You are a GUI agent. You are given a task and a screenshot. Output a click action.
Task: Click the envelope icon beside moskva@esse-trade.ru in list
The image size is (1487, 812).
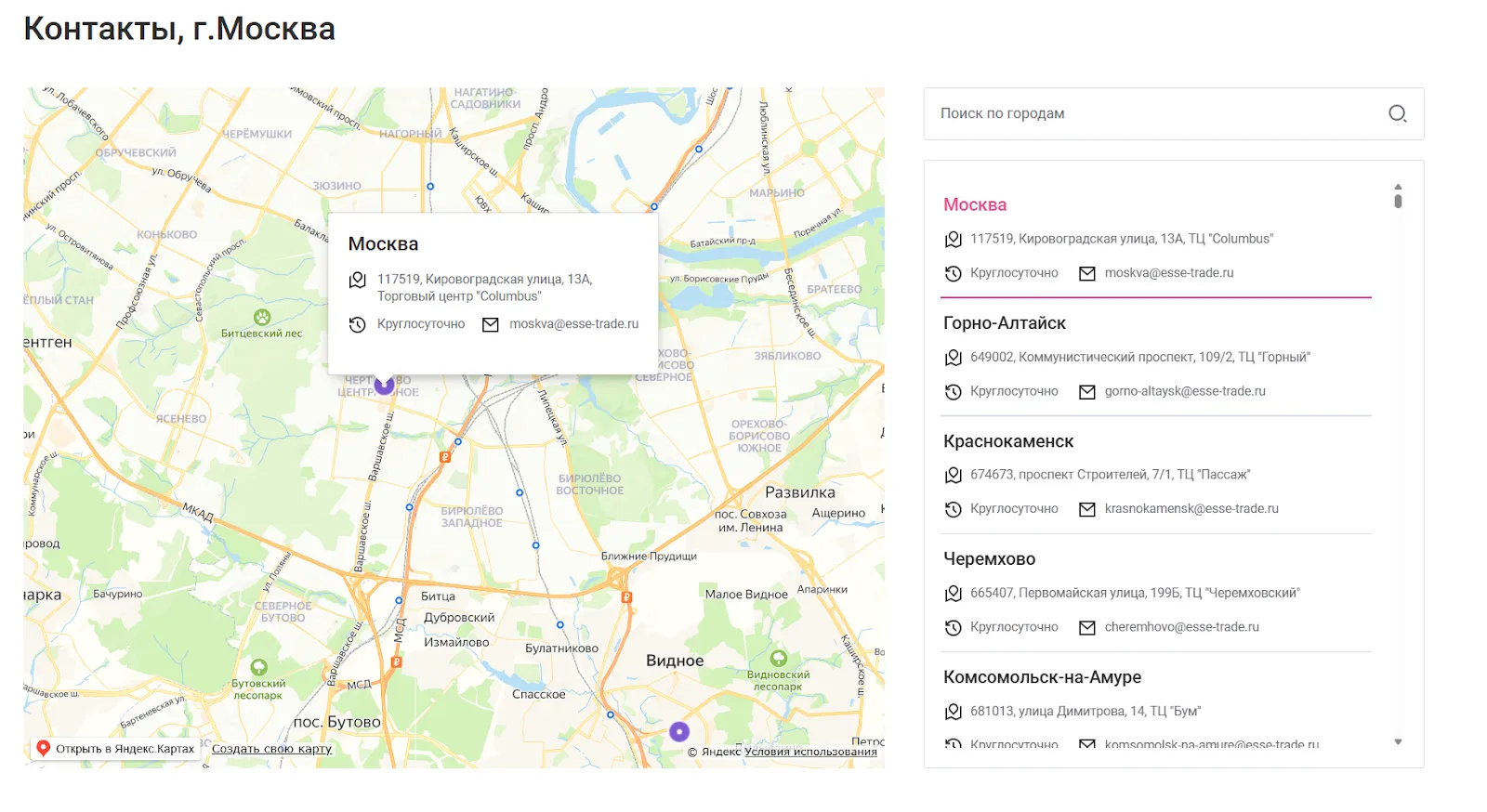(x=1086, y=273)
